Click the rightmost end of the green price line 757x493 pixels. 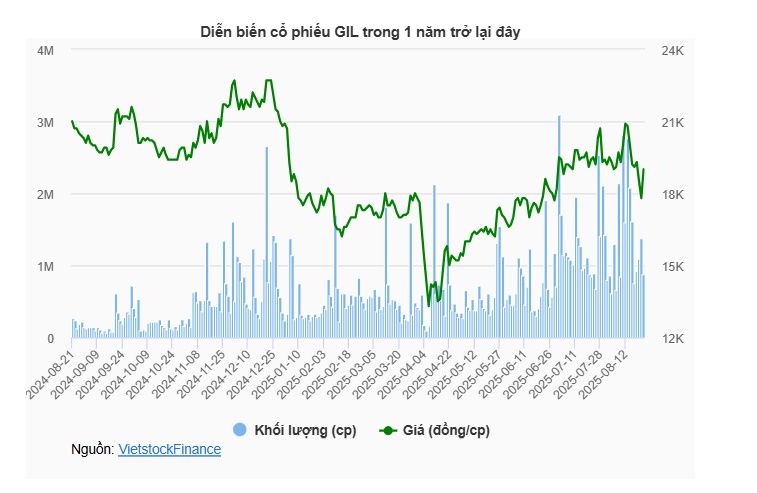click(x=644, y=169)
